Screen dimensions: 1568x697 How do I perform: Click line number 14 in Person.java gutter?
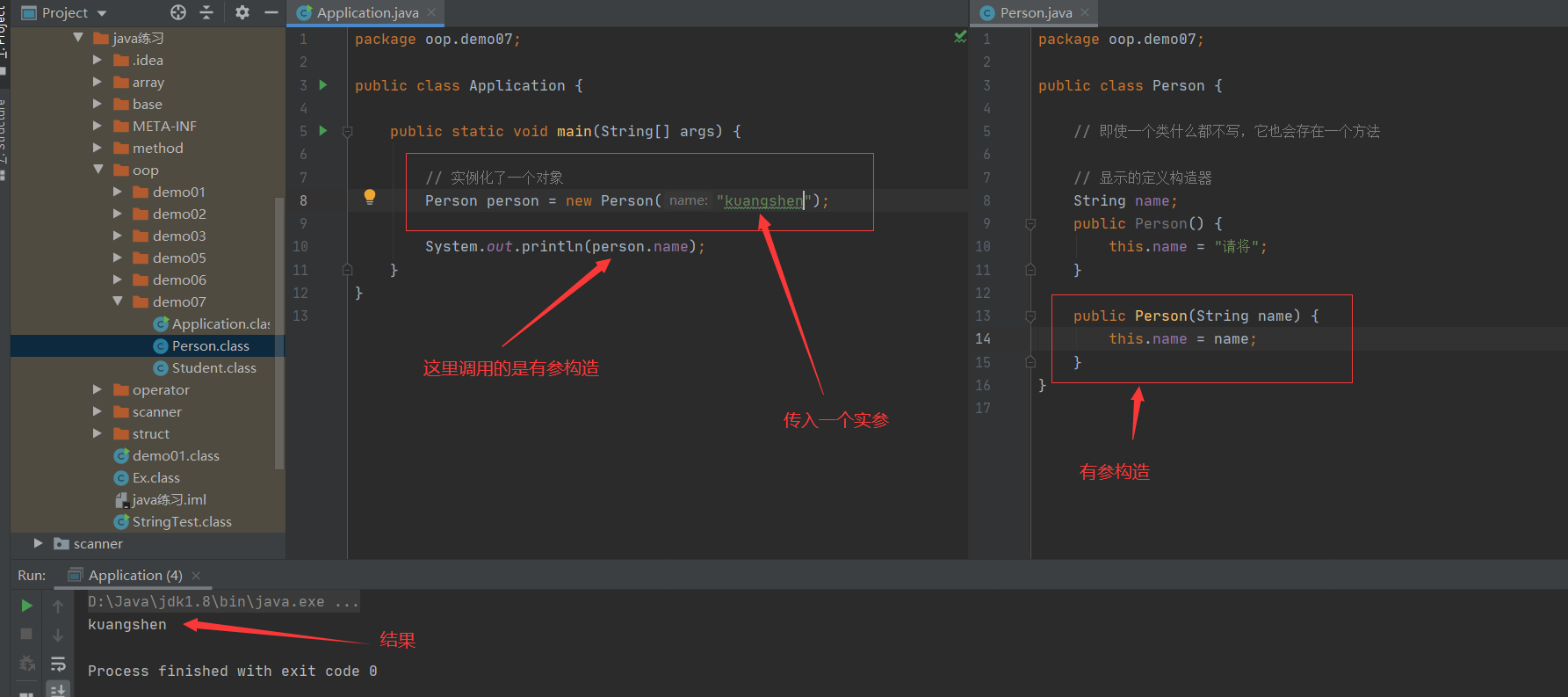point(983,338)
